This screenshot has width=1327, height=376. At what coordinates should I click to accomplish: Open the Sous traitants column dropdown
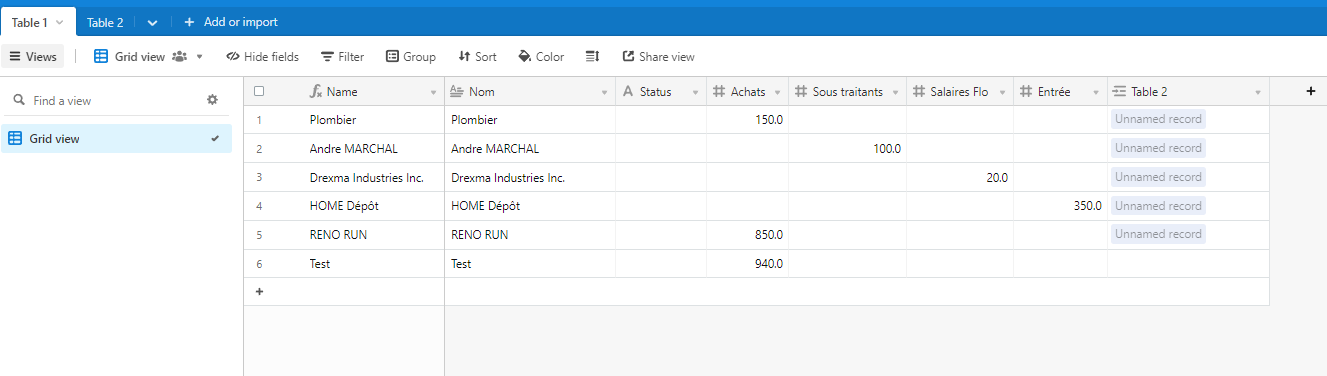[x=896, y=92]
